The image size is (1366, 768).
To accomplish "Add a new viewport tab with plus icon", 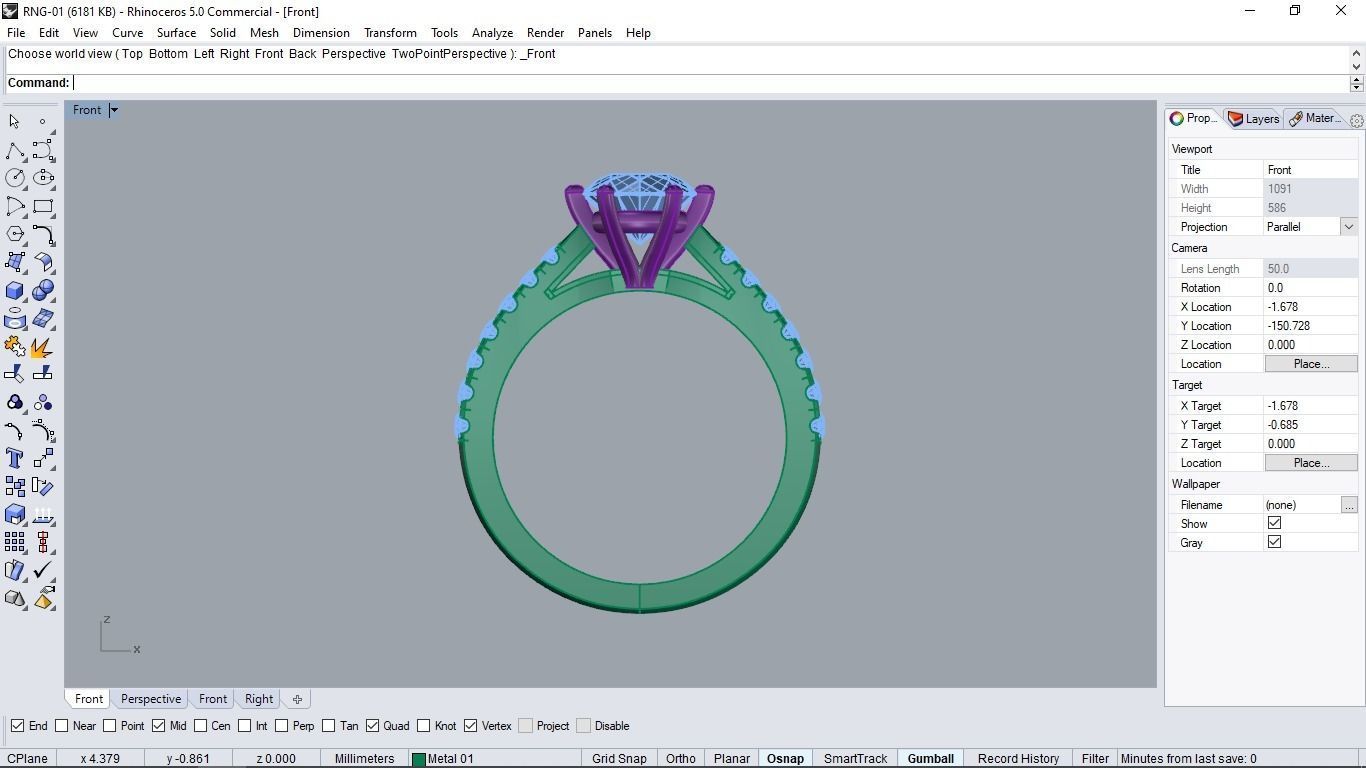I will coord(297,699).
